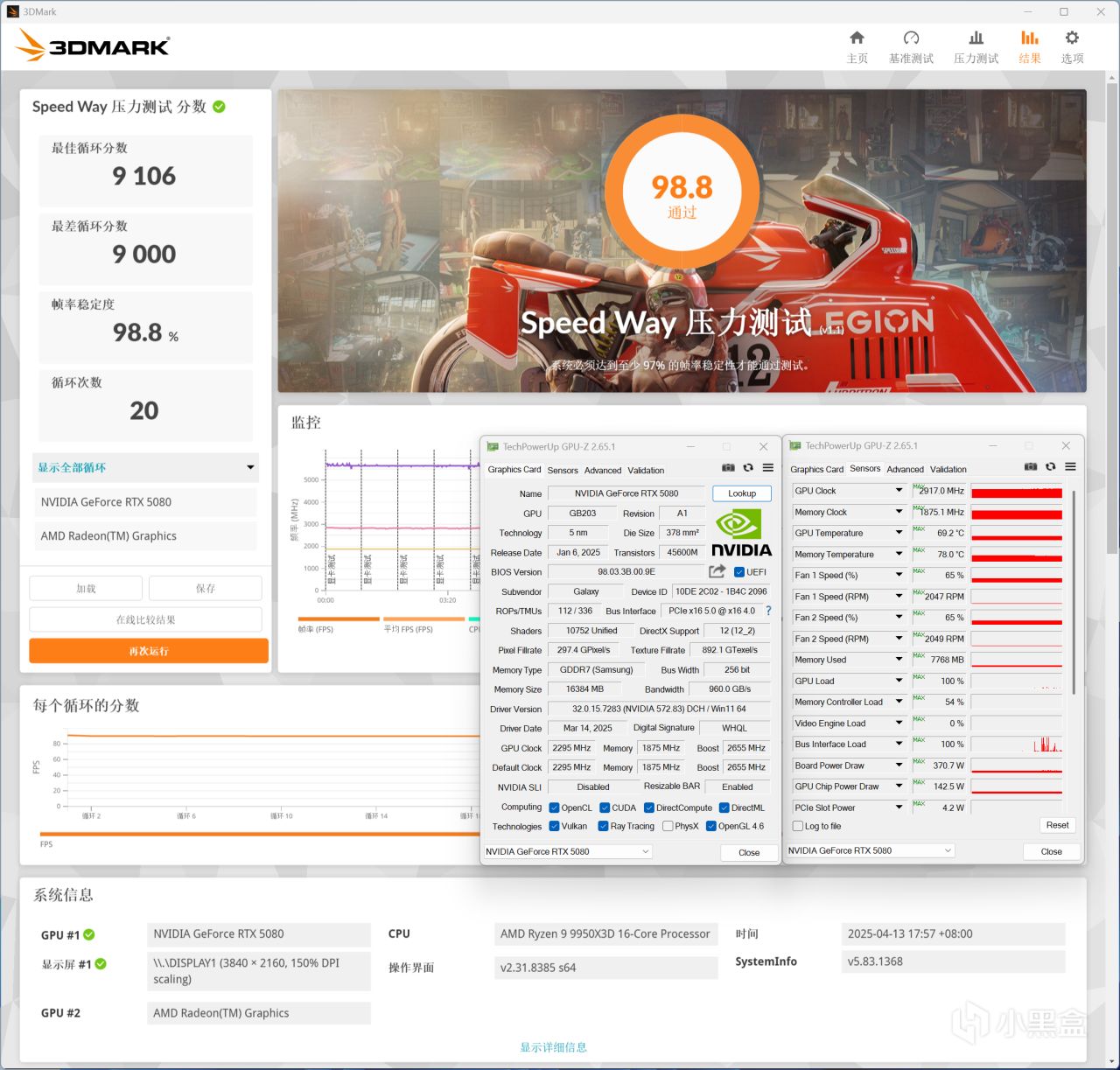Image resolution: width=1120 pixels, height=1070 pixels.
Task: Click the 3DMark app icon in title bar
Action: [x=12, y=11]
